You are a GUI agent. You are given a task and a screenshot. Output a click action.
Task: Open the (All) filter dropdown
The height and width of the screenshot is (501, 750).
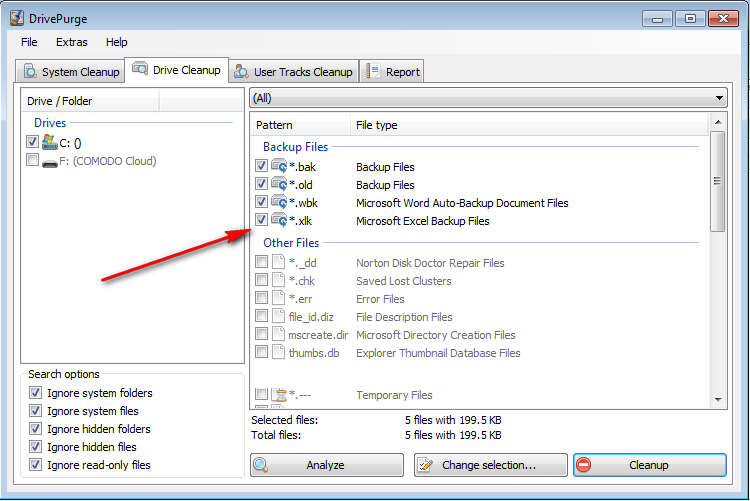pos(488,98)
